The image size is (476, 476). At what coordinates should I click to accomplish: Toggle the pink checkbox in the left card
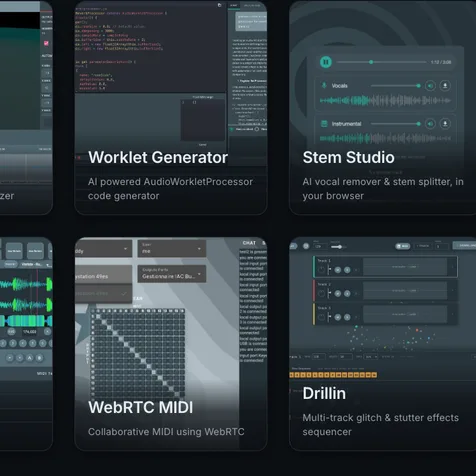(46, 43)
